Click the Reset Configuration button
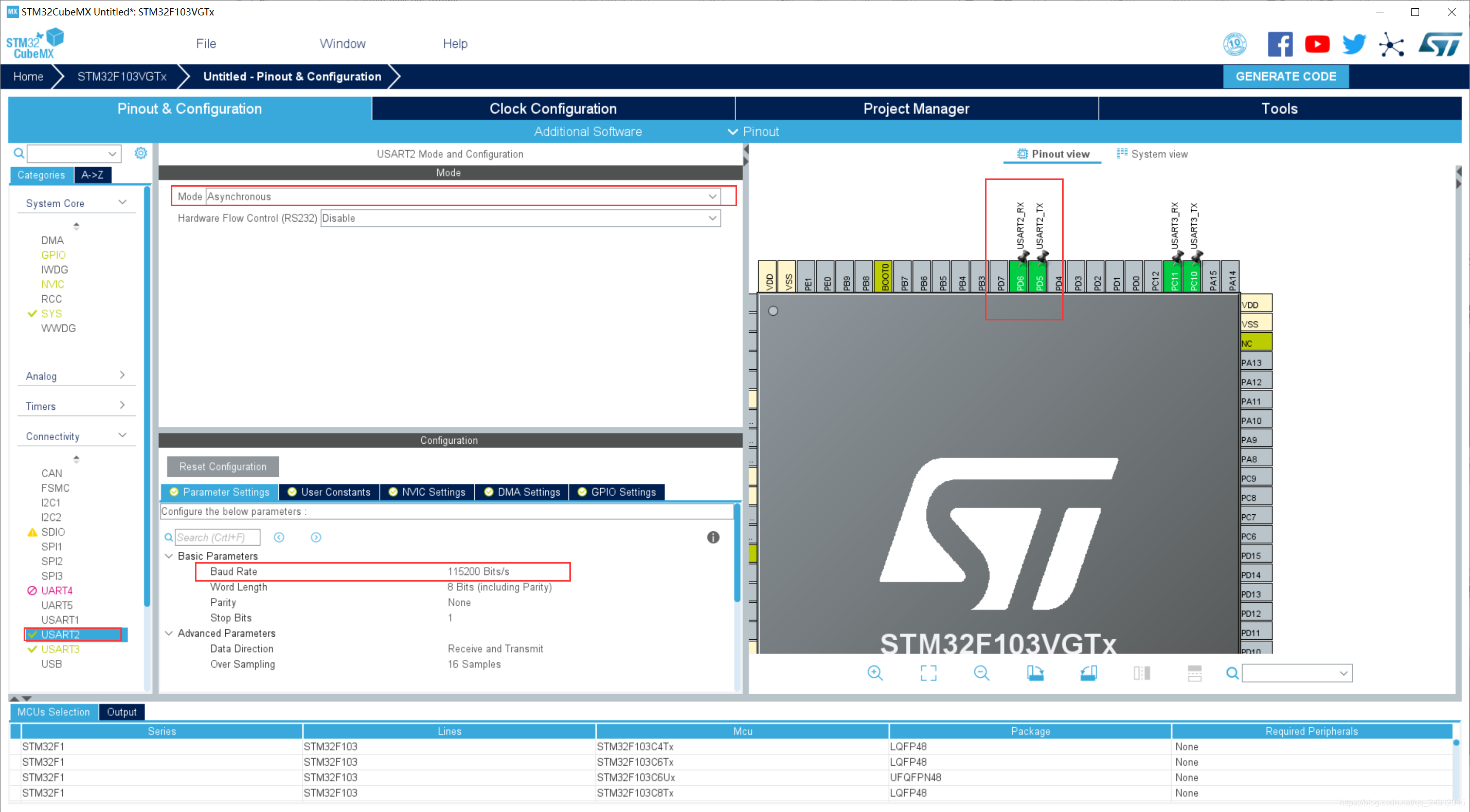The image size is (1470, 812). [221, 466]
